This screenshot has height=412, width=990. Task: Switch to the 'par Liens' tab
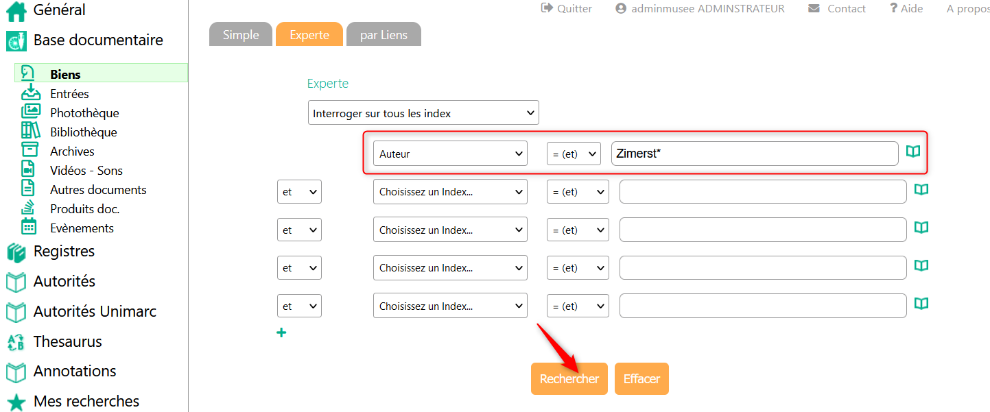384,34
